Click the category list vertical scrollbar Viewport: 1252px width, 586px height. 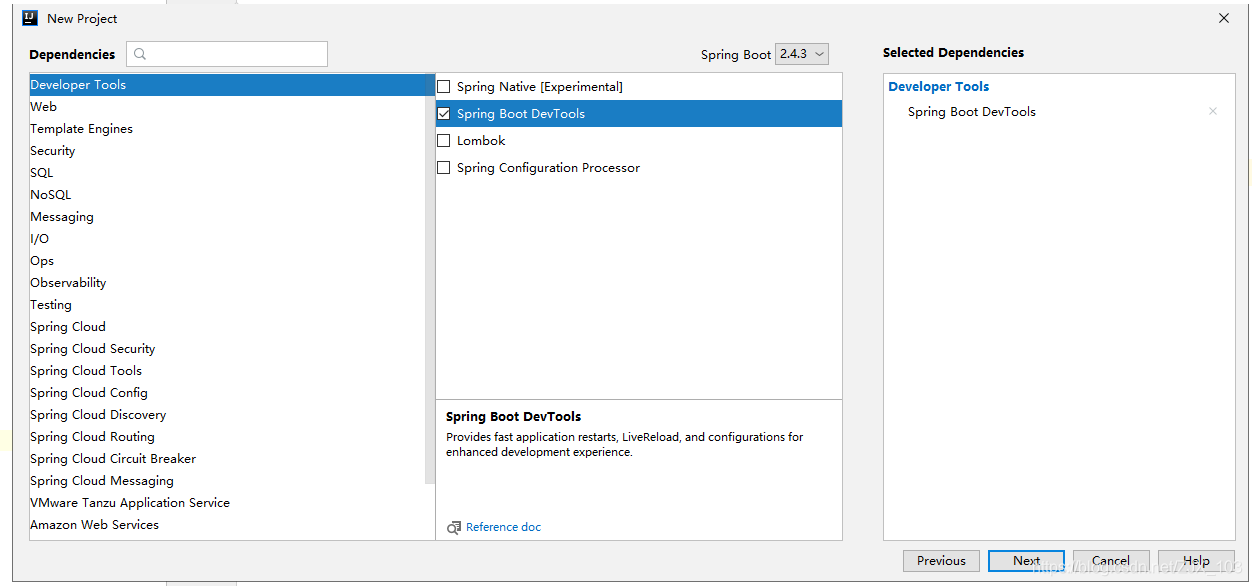click(x=430, y=280)
